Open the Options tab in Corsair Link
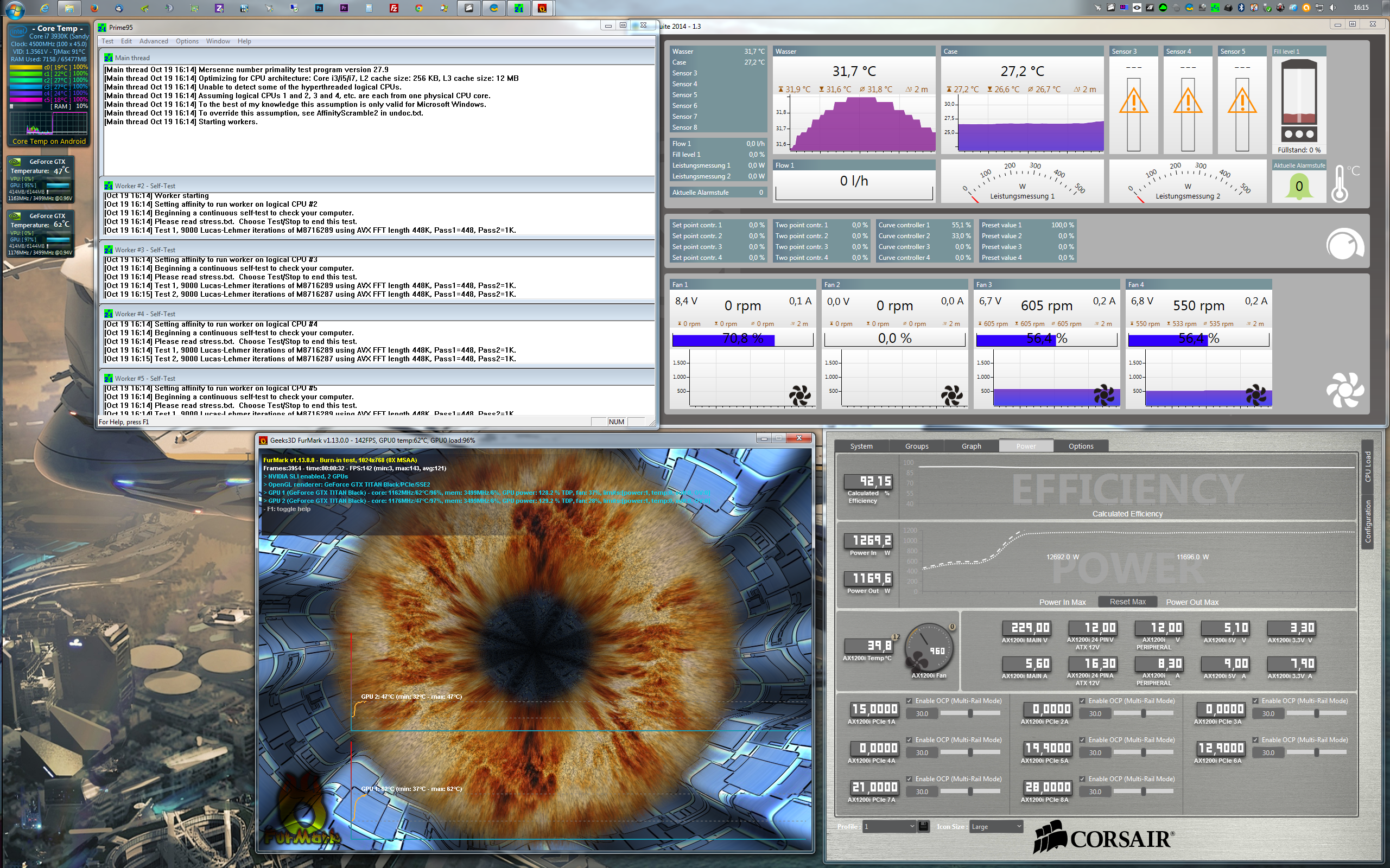Image resolution: width=1390 pixels, height=868 pixels. coord(1081,446)
